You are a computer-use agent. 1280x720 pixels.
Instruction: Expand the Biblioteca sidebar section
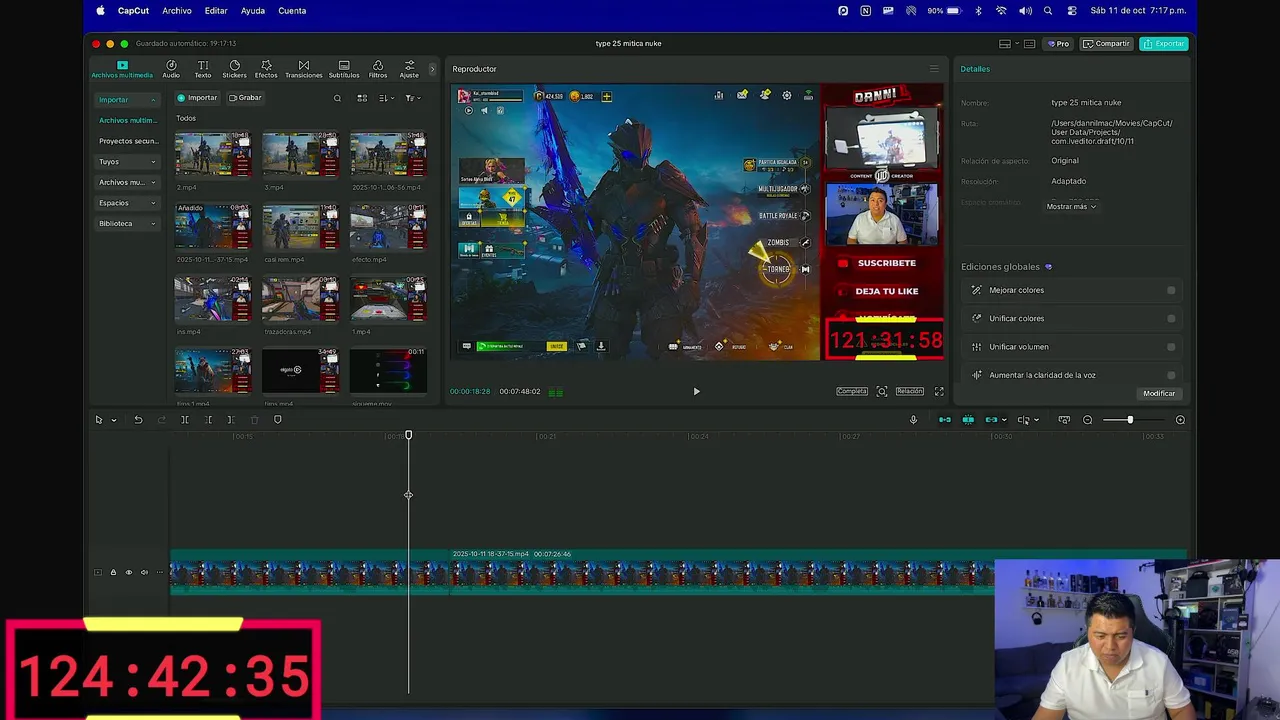click(126, 223)
